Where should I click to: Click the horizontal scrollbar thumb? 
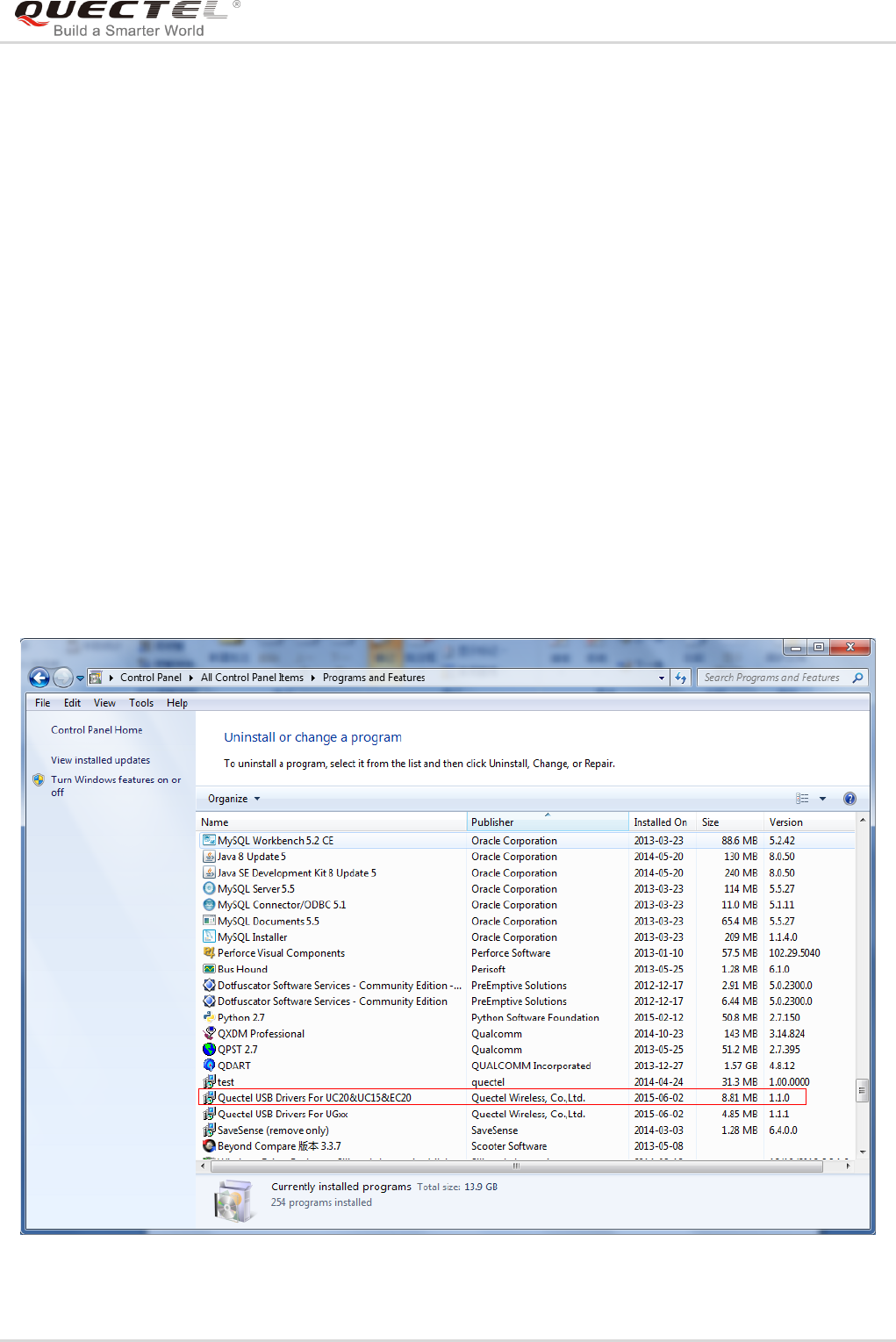(516, 1166)
